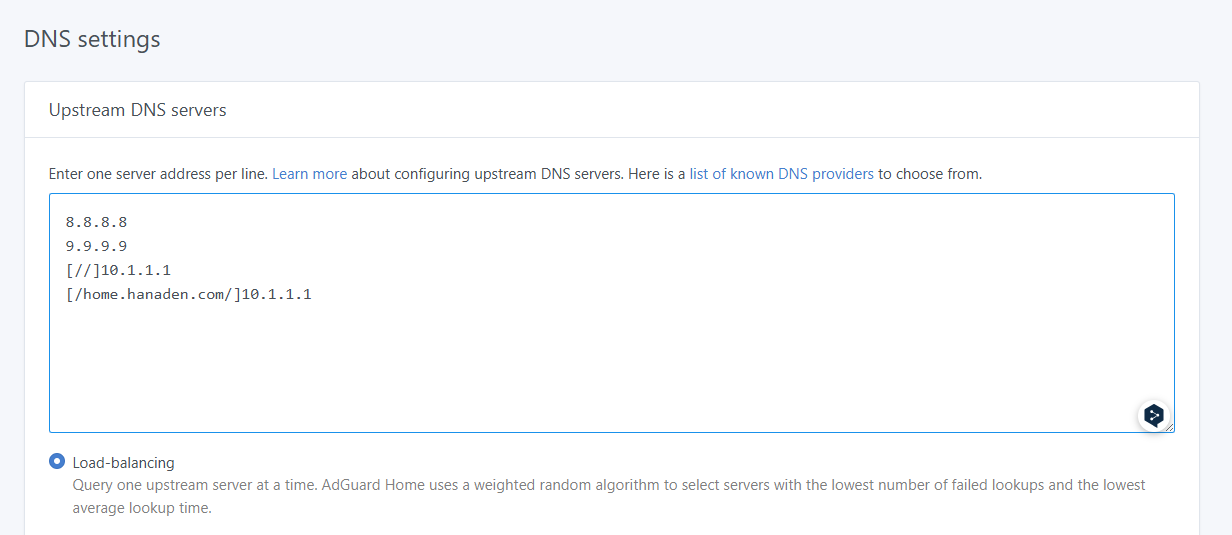Click the Load-balancing option label
The image size is (1232, 535).
pos(123,463)
